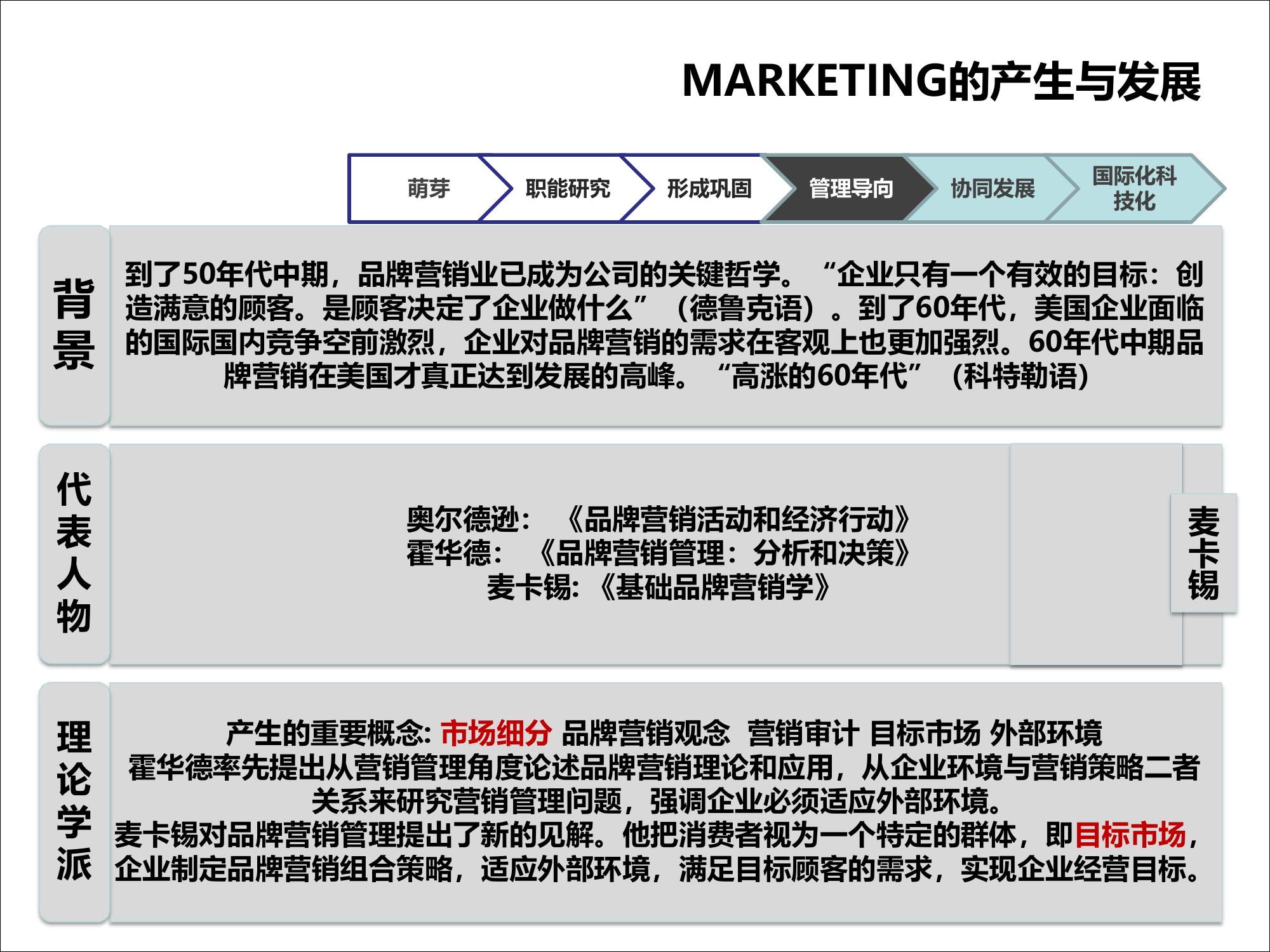Select the 国际化科技化 stage arrow
The width and height of the screenshot is (1270, 952).
1134,188
